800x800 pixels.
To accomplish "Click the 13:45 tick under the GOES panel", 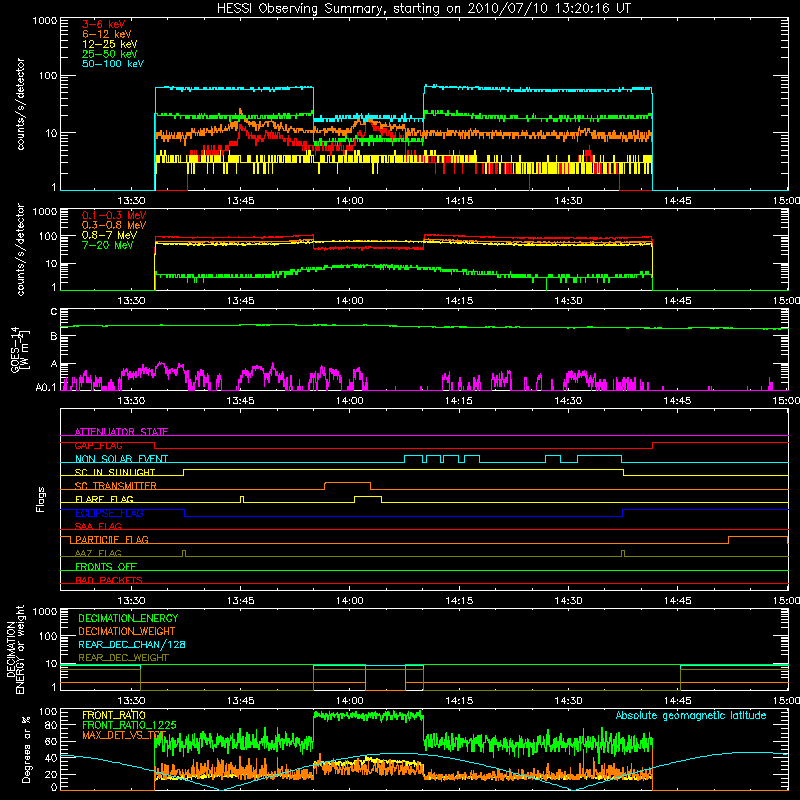I will click(240, 401).
